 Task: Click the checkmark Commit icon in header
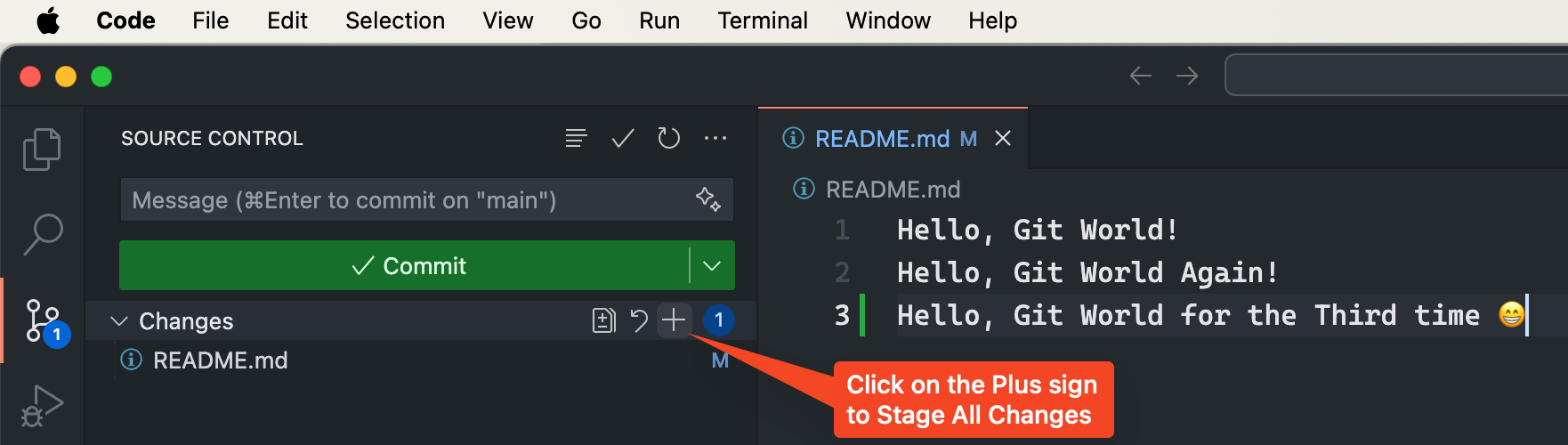pos(623,138)
